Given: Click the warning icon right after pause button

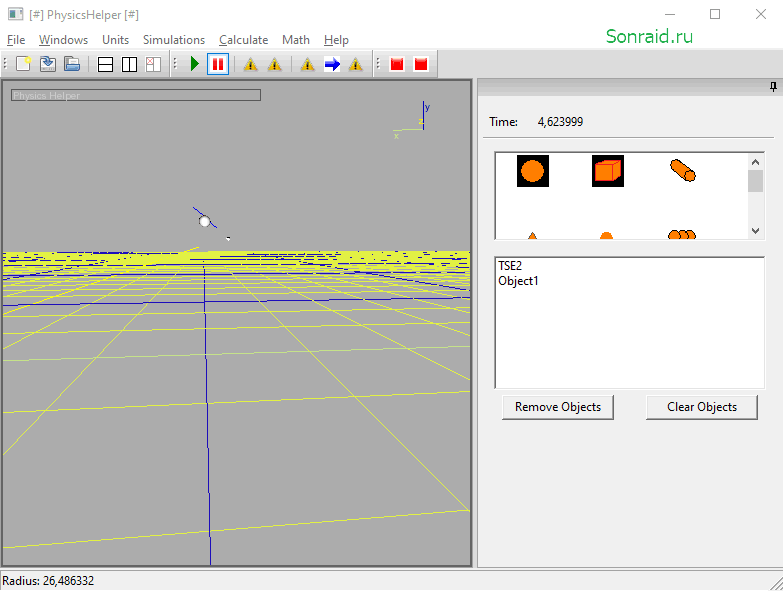Looking at the screenshot, I should click(250, 64).
